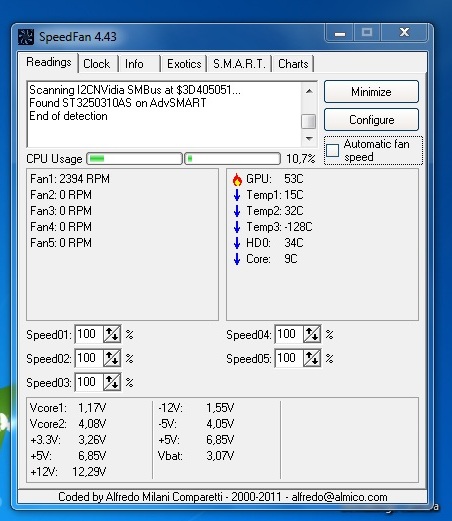Close the SpeedFan window
The height and width of the screenshot is (521, 452).
pyautogui.click(x=404, y=33)
